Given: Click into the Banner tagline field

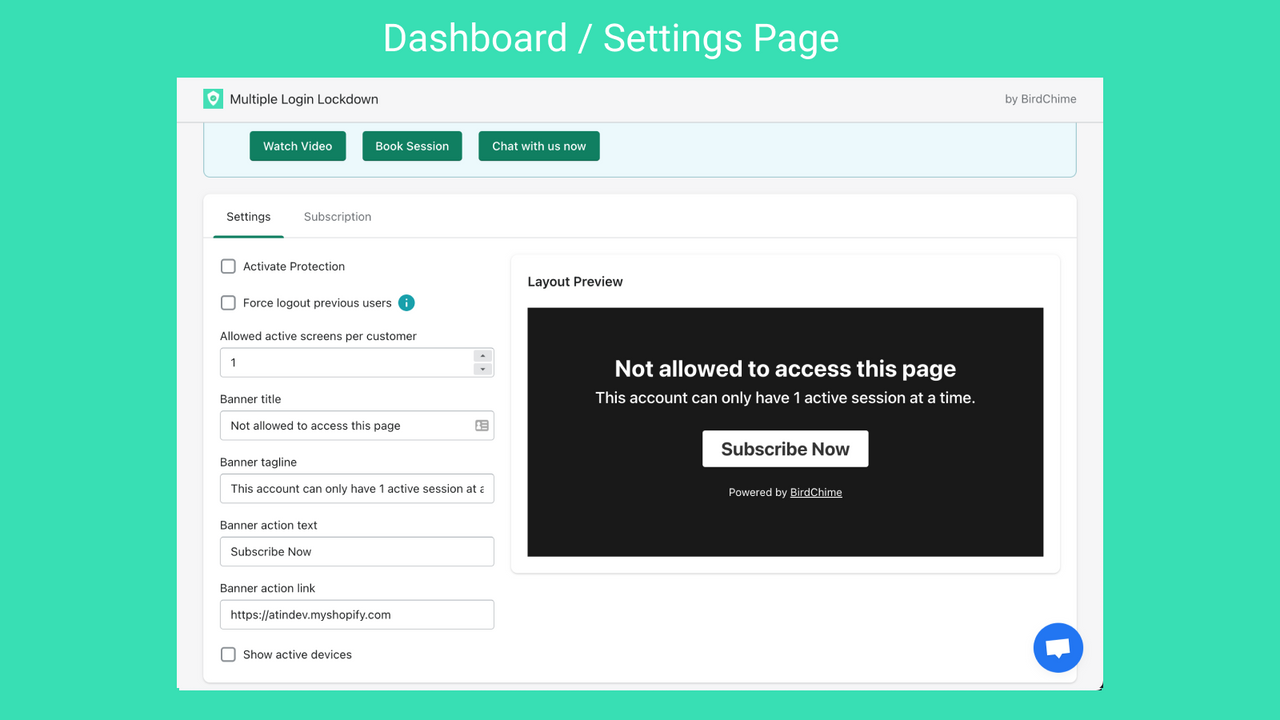Looking at the screenshot, I should [357, 488].
